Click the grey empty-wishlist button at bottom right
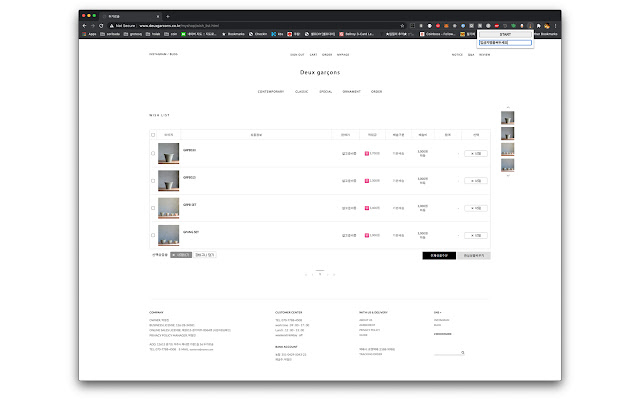 pos(474,256)
